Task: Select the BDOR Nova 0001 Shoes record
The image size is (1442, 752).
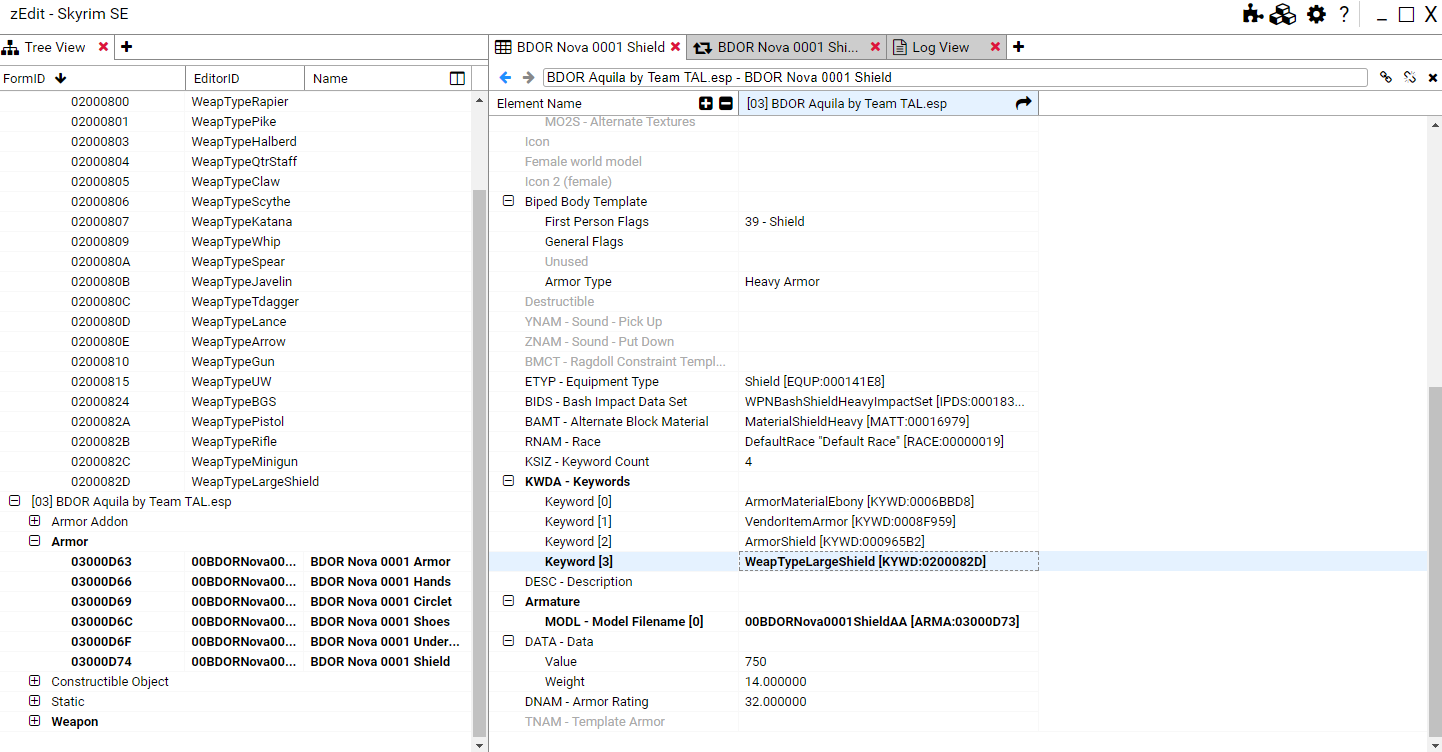Action: (x=236, y=621)
